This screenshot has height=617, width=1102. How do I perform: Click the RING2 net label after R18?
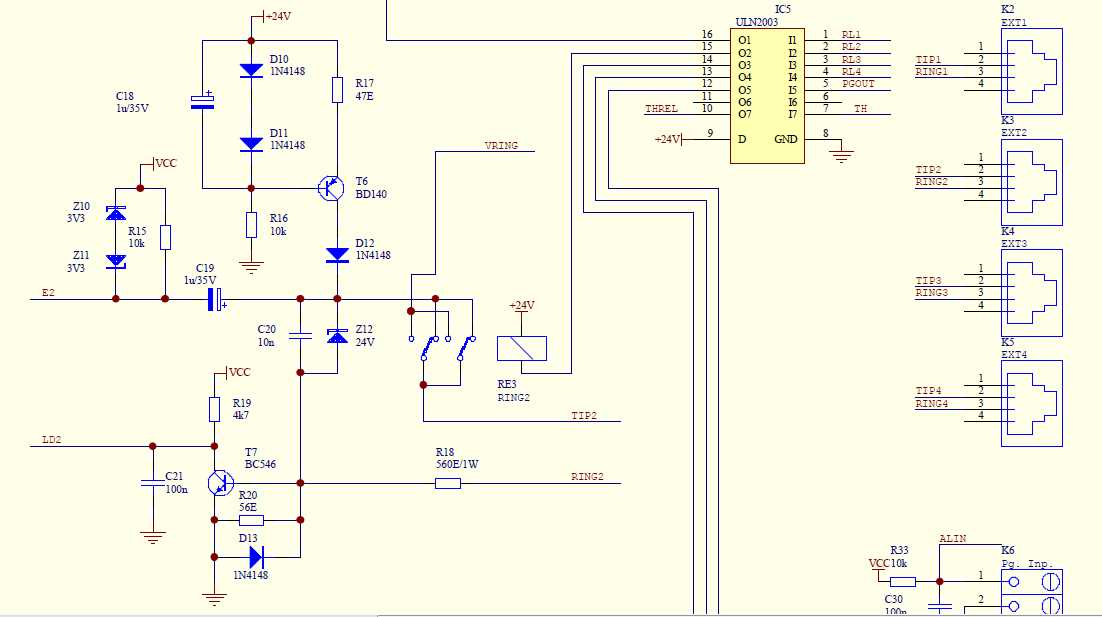click(588, 476)
